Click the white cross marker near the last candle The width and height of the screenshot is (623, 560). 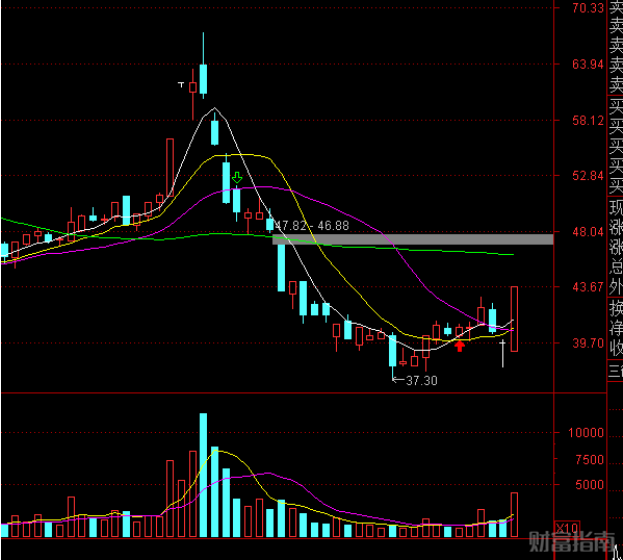[503, 353]
